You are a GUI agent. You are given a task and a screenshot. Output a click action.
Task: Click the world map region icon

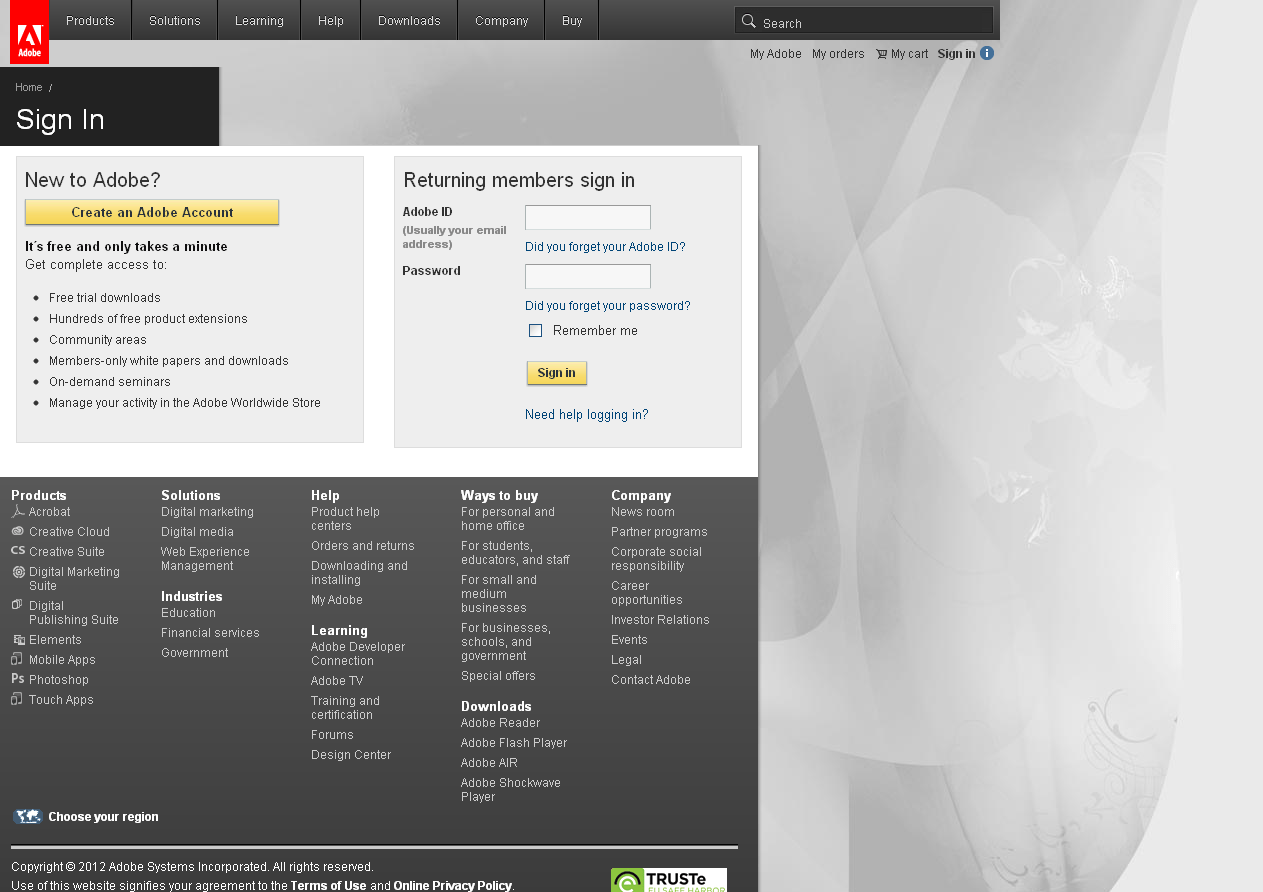tap(27, 817)
